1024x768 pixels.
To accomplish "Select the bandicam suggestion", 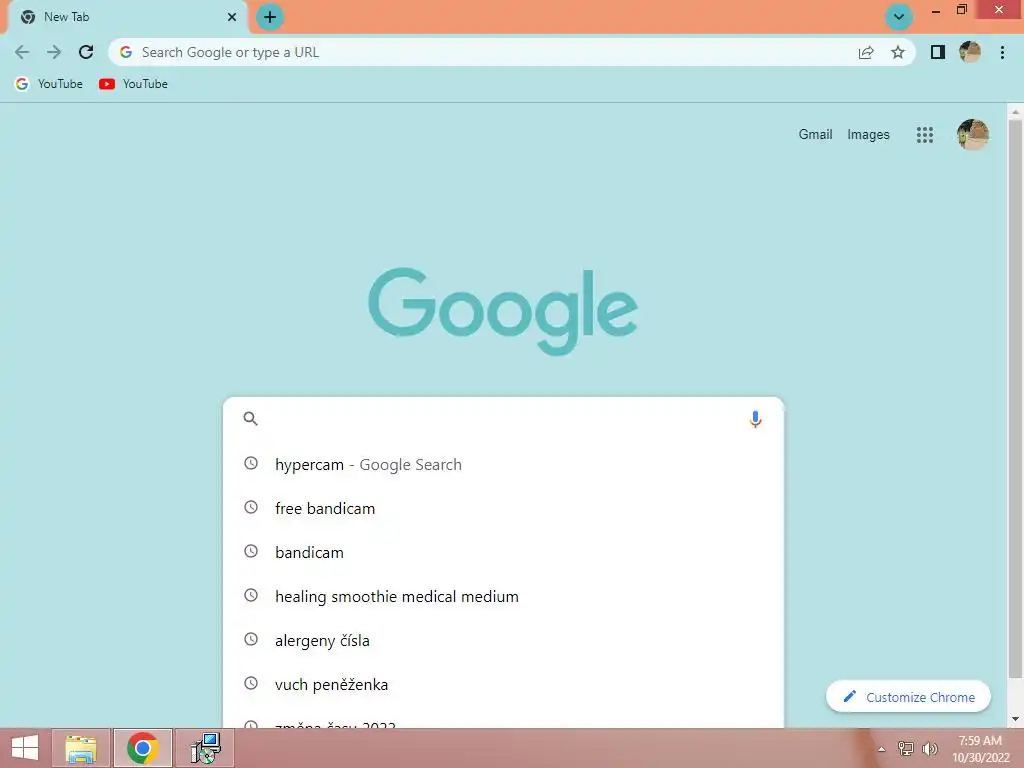I will click(x=503, y=552).
